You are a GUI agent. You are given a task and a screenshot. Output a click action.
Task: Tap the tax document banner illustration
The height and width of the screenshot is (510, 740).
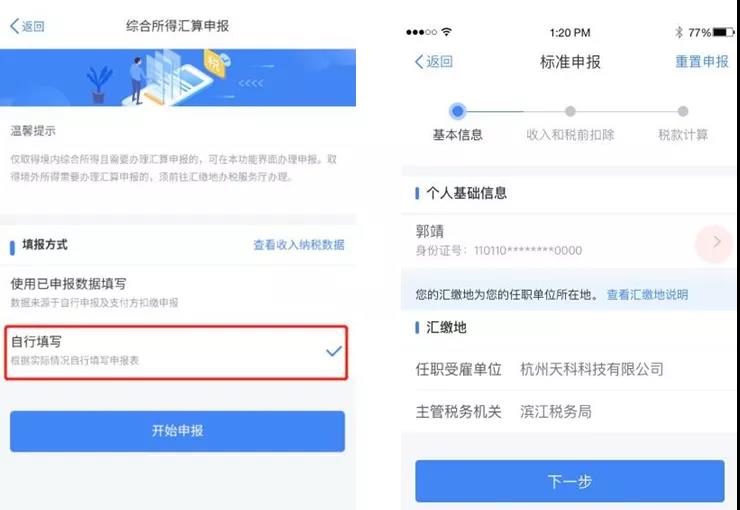[x=177, y=77]
